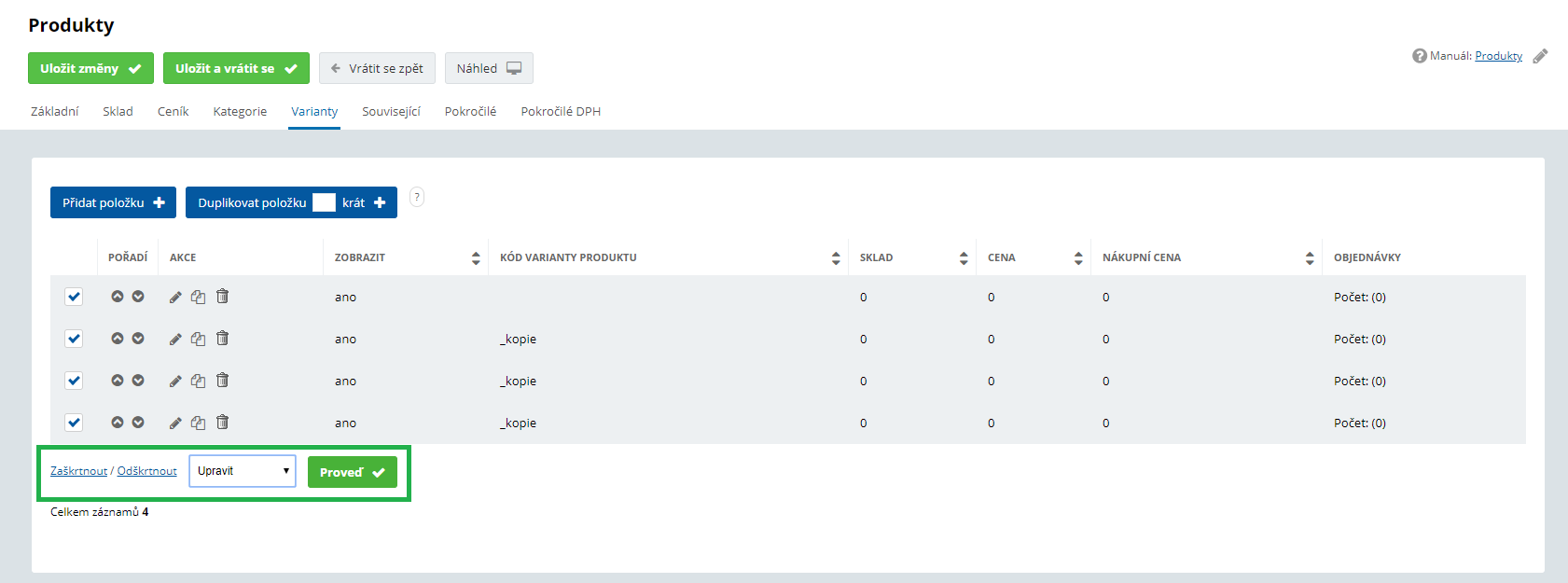
Task: Delete the first variant row
Action: [x=222, y=296]
